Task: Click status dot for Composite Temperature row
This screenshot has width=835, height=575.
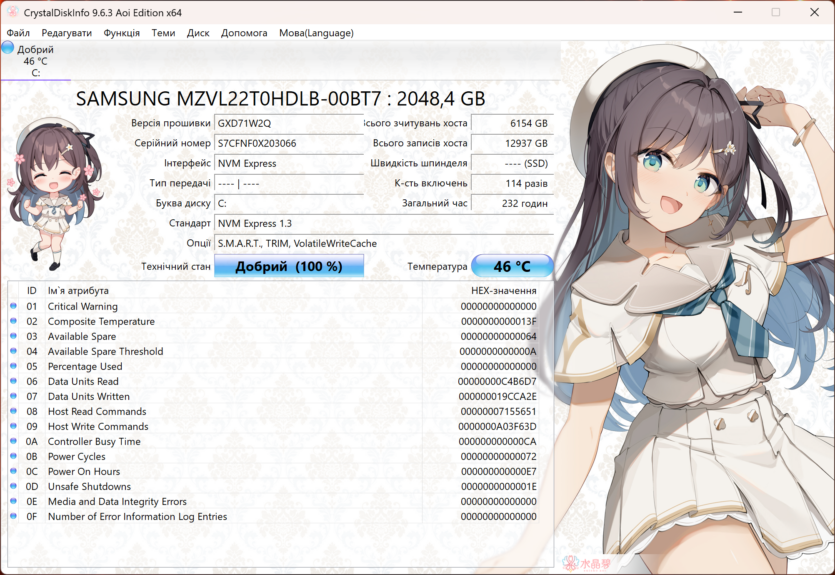Action: point(13,321)
